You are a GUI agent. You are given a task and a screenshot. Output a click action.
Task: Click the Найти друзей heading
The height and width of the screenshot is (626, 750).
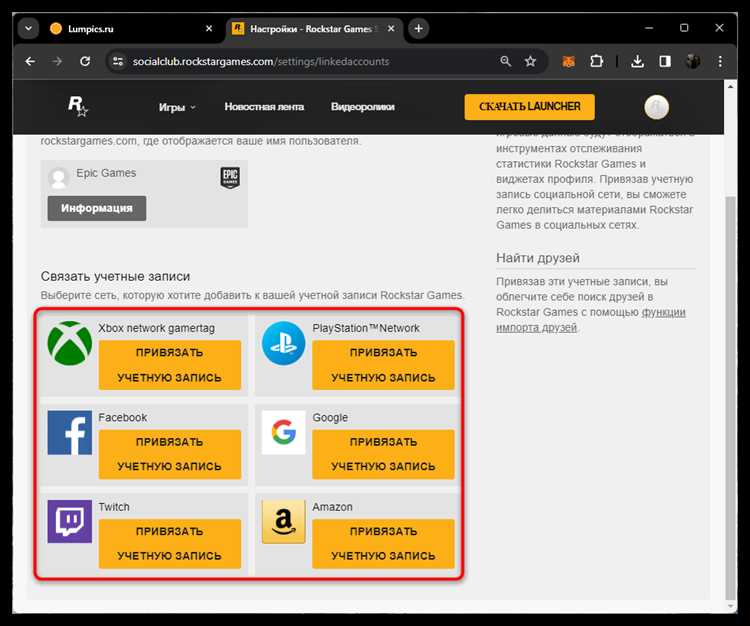point(538,258)
